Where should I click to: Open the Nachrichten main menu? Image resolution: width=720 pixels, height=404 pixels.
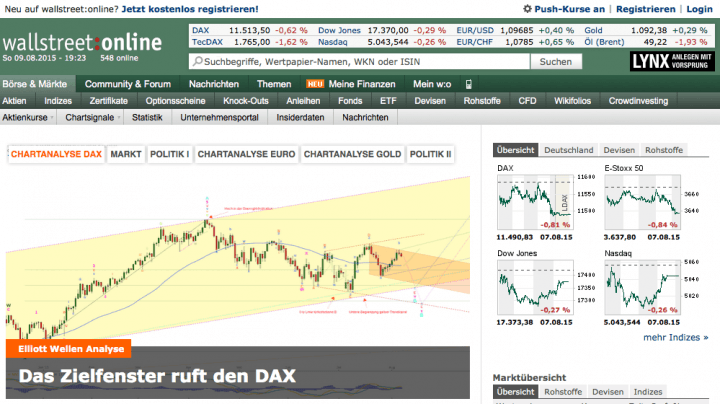pos(214,84)
